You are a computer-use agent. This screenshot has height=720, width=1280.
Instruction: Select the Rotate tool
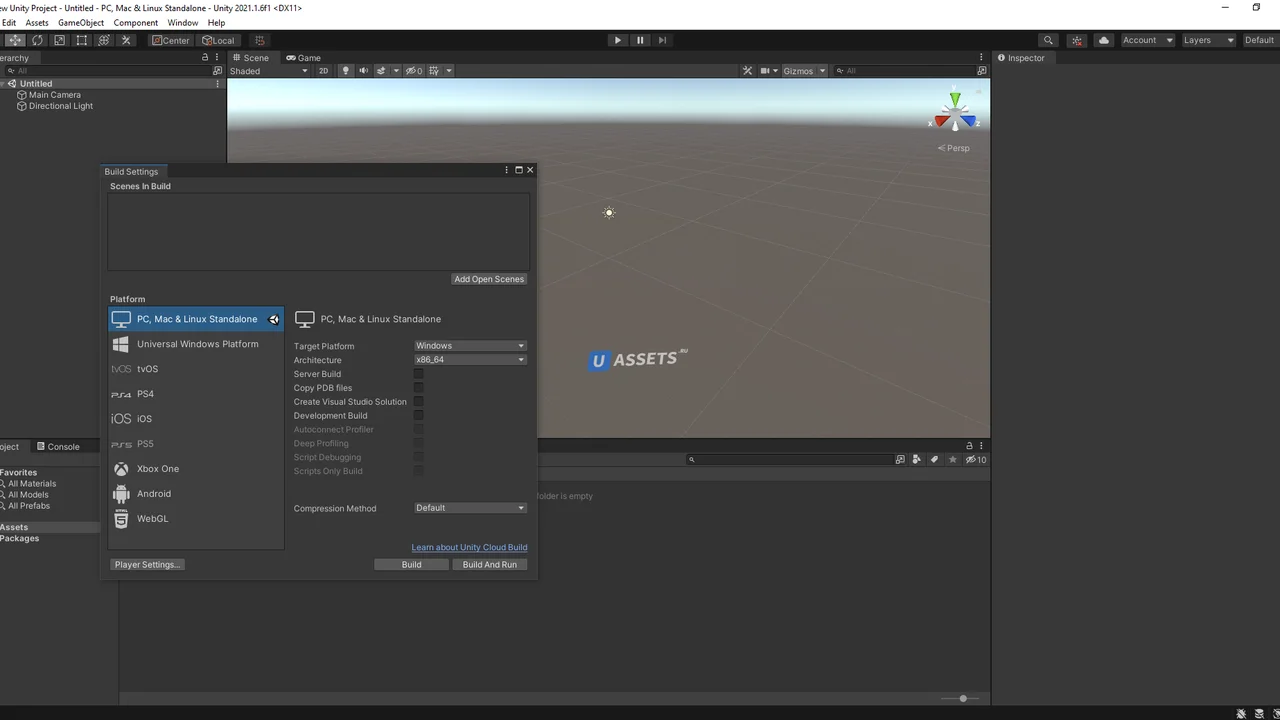pos(37,40)
